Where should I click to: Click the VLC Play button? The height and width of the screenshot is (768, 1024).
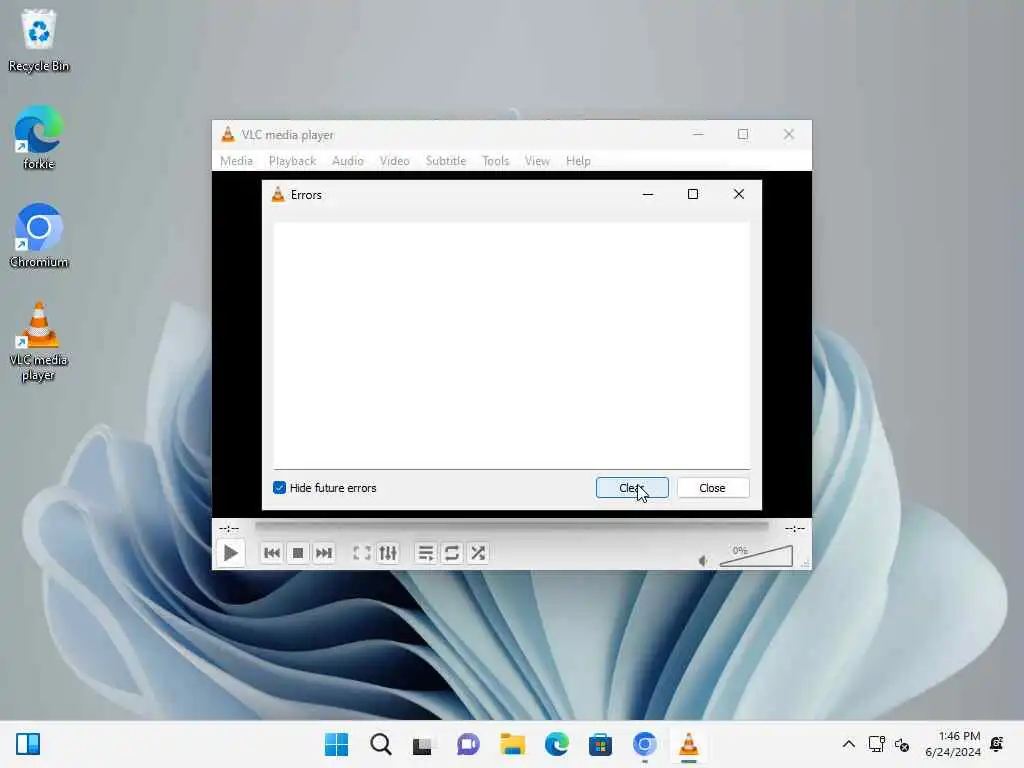click(x=231, y=553)
